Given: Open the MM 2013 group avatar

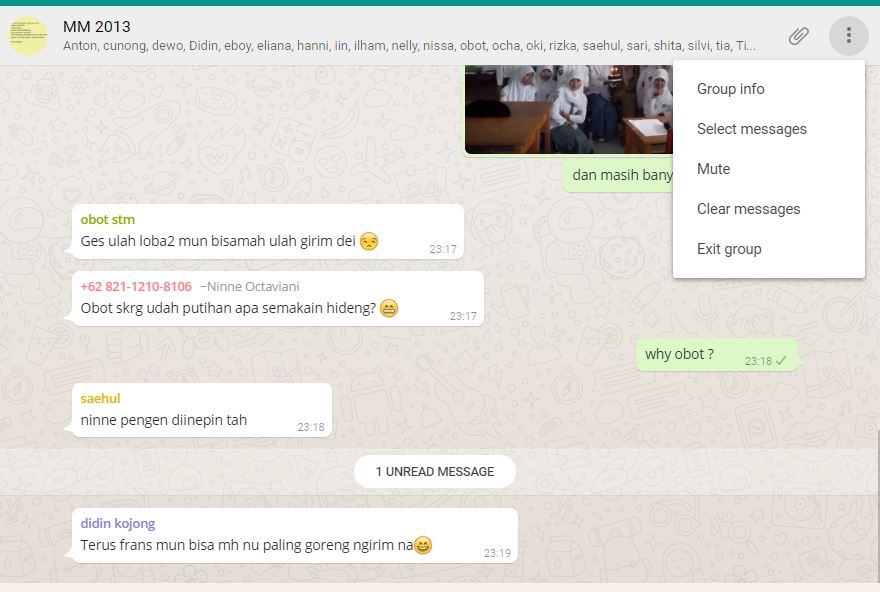Looking at the screenshot, I should coord(28,36).
